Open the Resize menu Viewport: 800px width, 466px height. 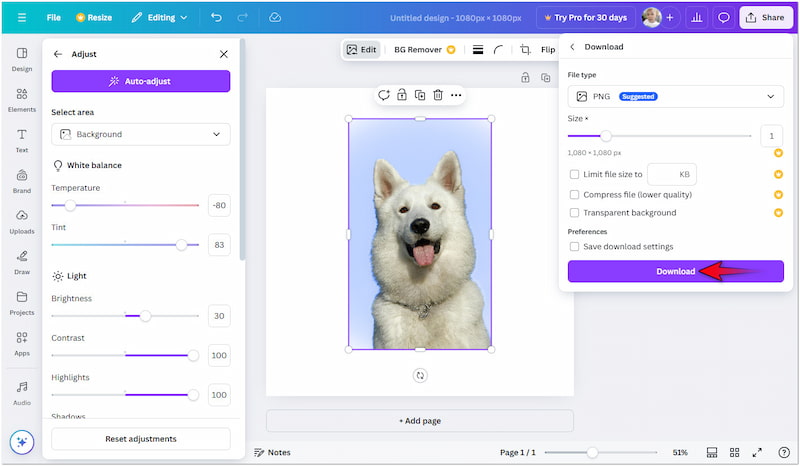coord(94,17)
